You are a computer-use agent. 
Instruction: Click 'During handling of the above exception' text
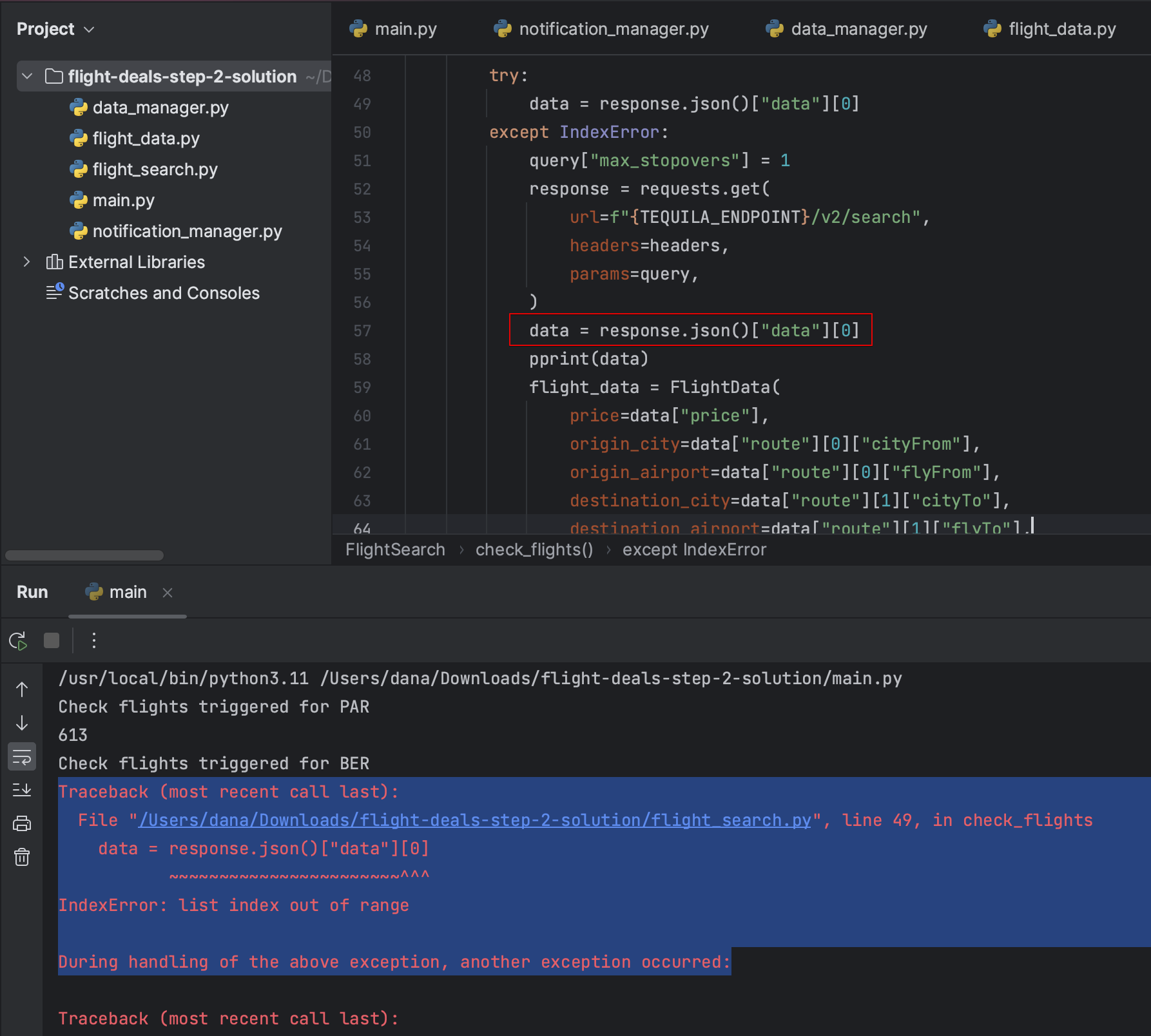coord(394,962)
